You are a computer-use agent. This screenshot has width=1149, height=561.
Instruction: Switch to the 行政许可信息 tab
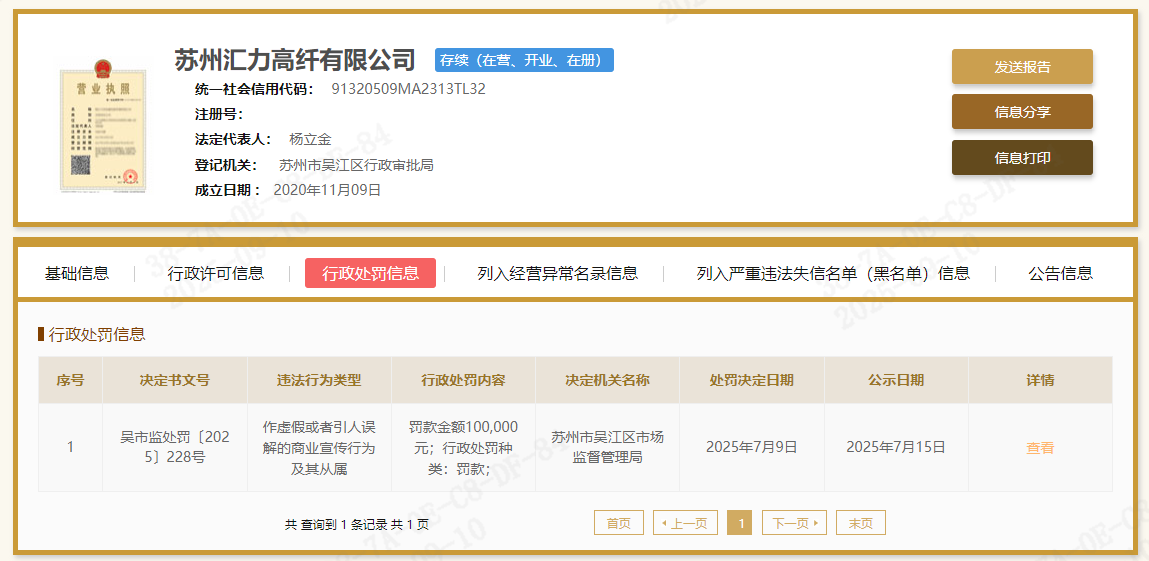click(216, 273)
